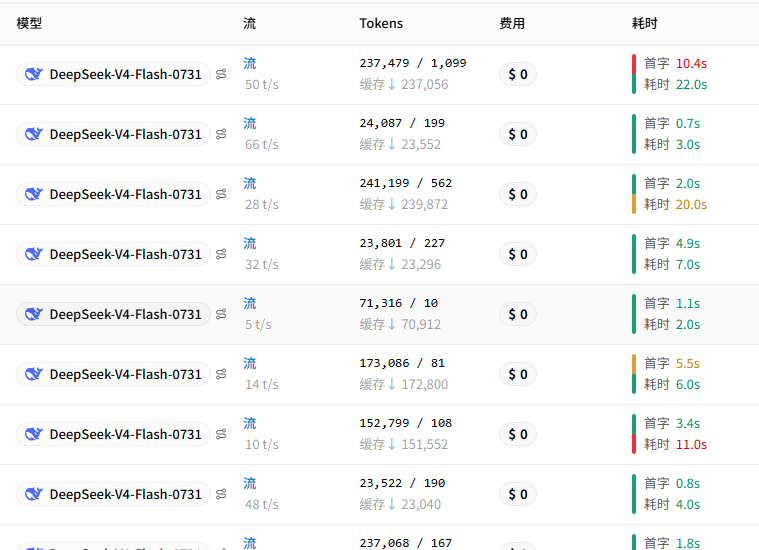Click the routing icon in the 173,086 tokens row
The height and width of the screenshot is (550, 759).
(x=221, y=374)
